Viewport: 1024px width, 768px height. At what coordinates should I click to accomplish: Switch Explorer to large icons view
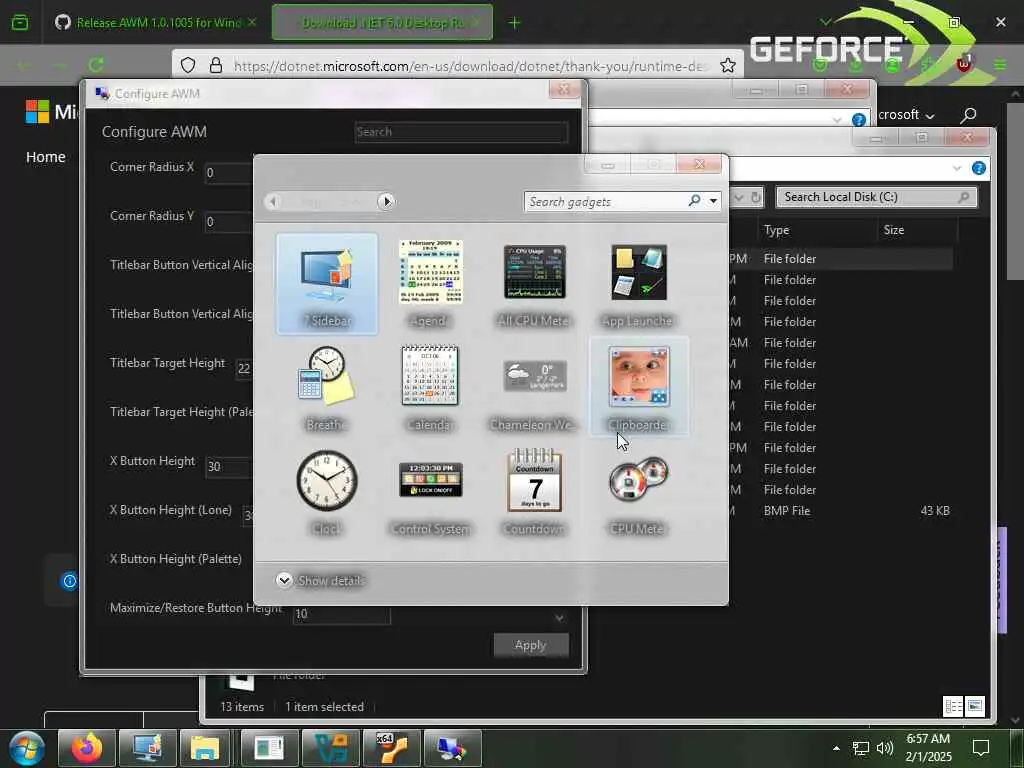coord(974,706)
